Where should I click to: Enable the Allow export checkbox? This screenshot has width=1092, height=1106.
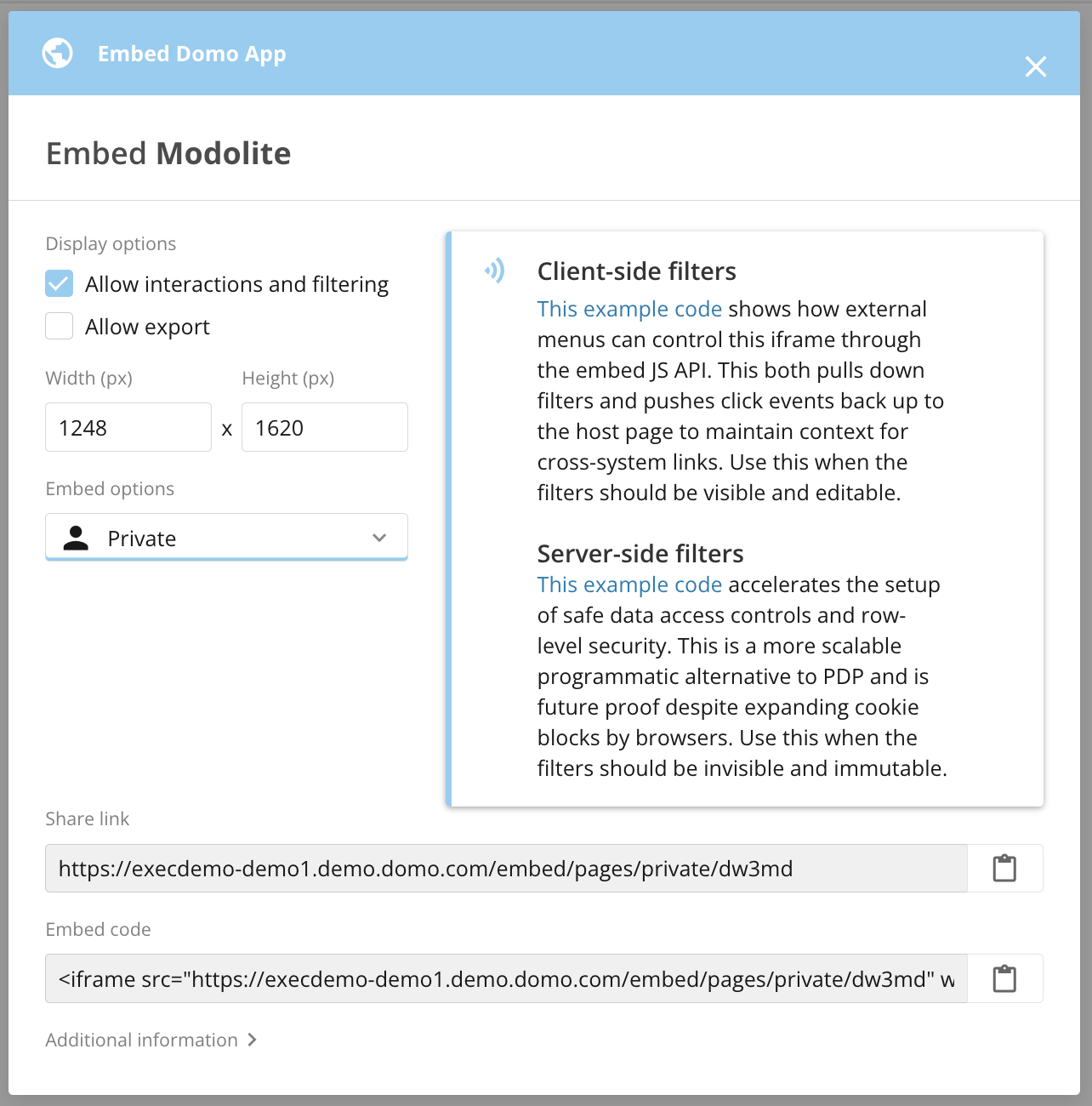60,326
